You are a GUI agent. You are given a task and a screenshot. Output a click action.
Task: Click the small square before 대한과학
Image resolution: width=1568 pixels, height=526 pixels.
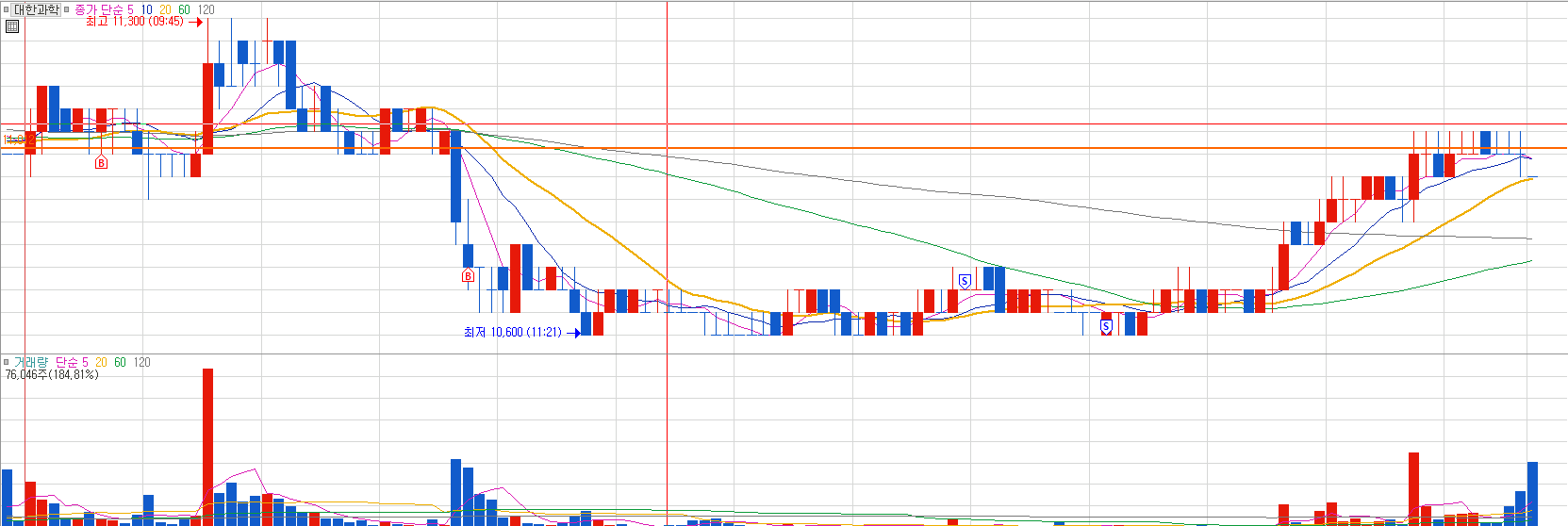pos(6,9)
